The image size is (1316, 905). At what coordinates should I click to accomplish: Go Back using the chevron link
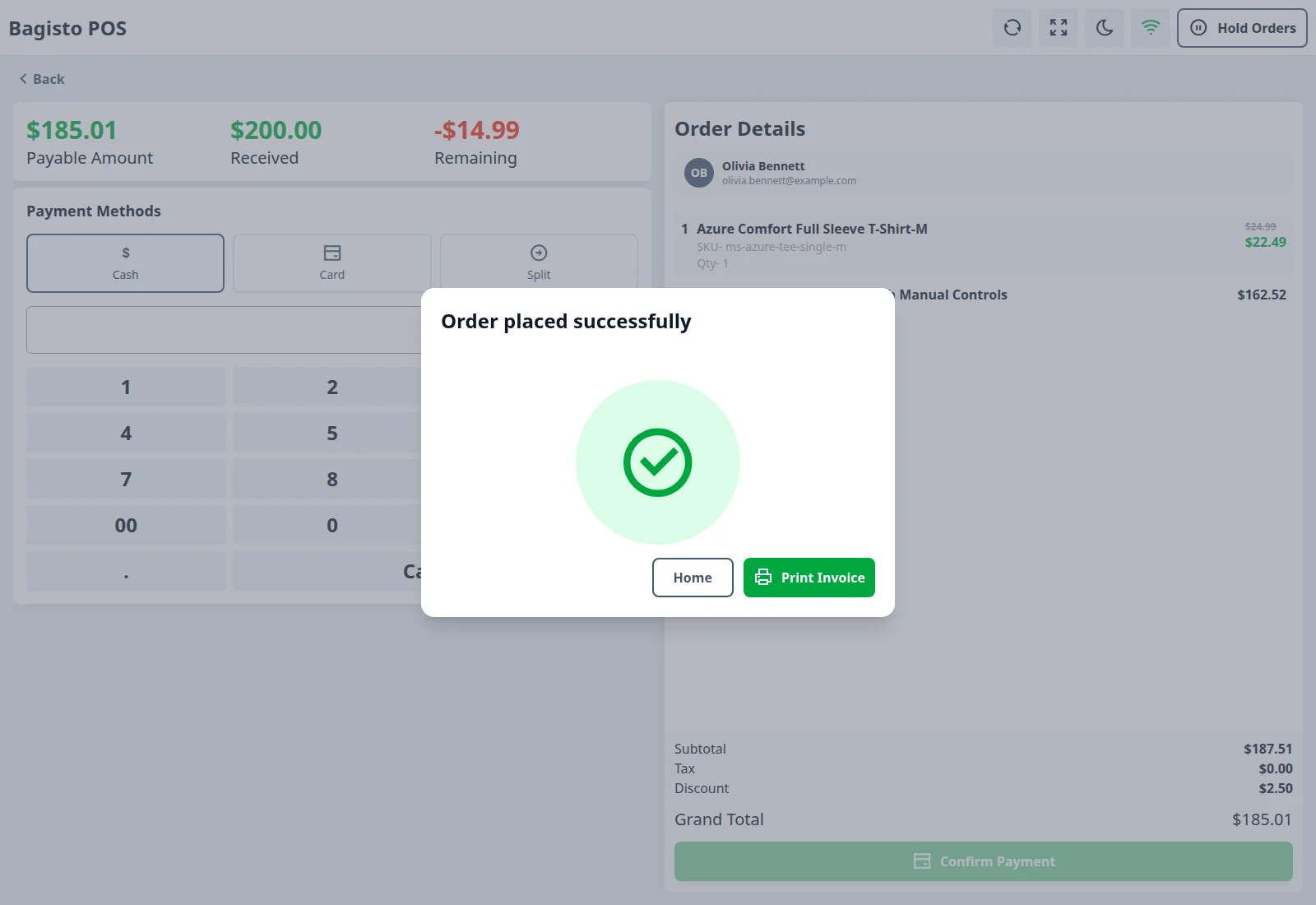42,79
